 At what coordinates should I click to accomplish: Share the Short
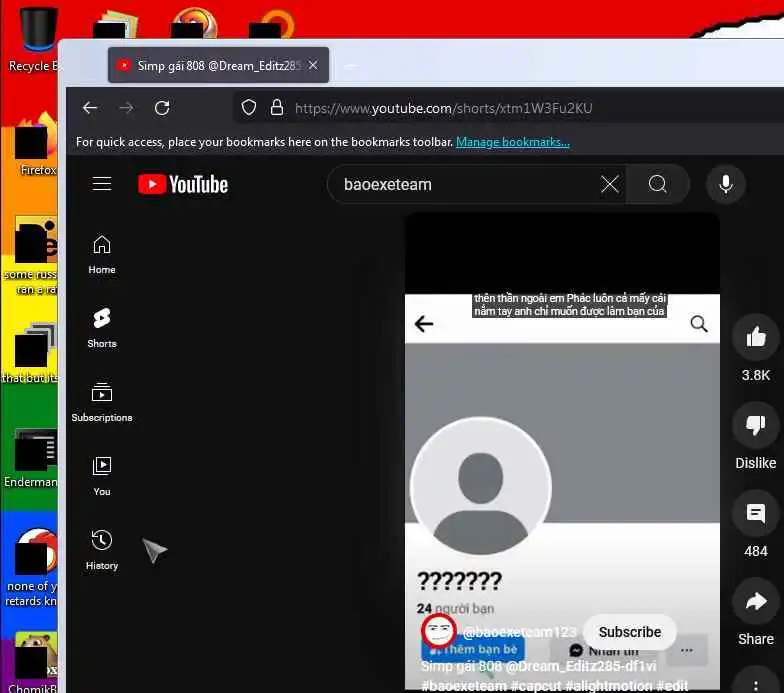(x=756, y=602)
